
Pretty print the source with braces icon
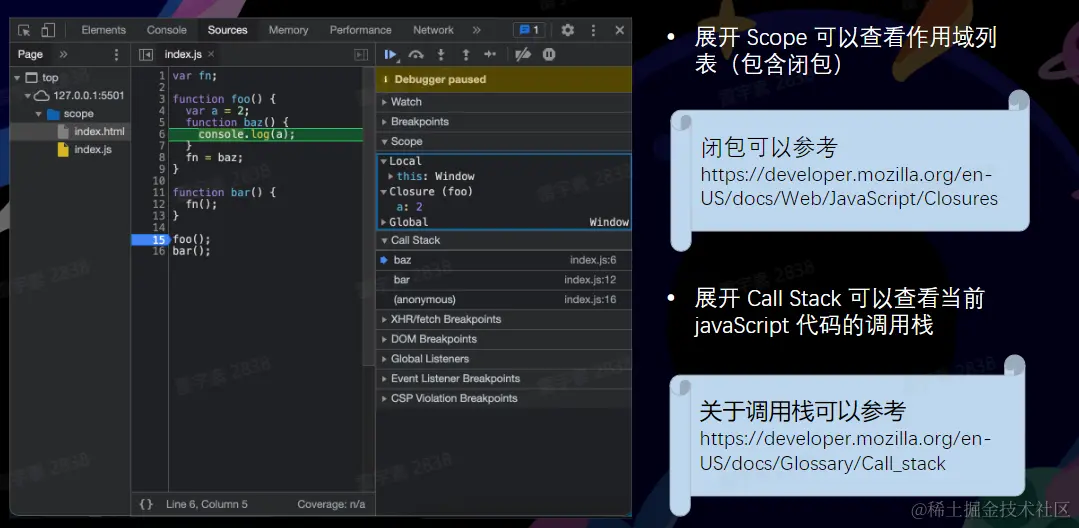(x=146, y=504)
